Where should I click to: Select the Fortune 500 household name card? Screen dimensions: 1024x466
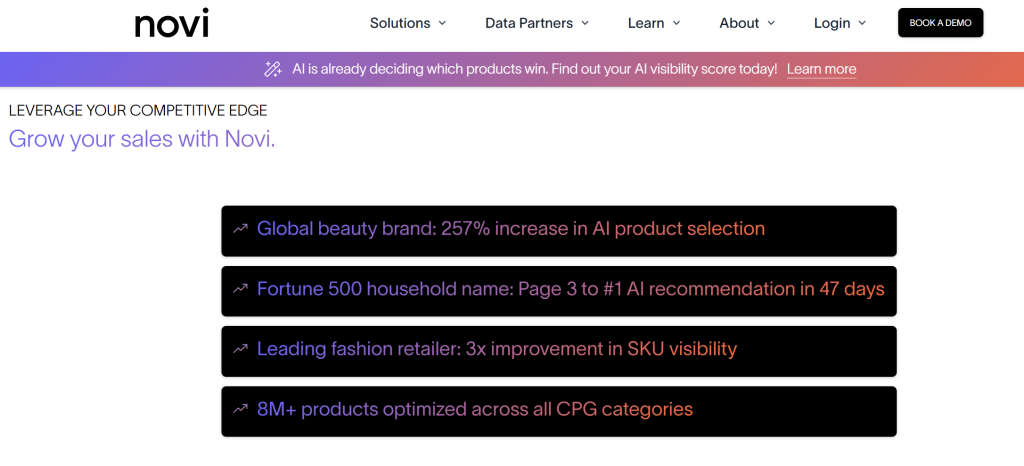click(558, 290)
